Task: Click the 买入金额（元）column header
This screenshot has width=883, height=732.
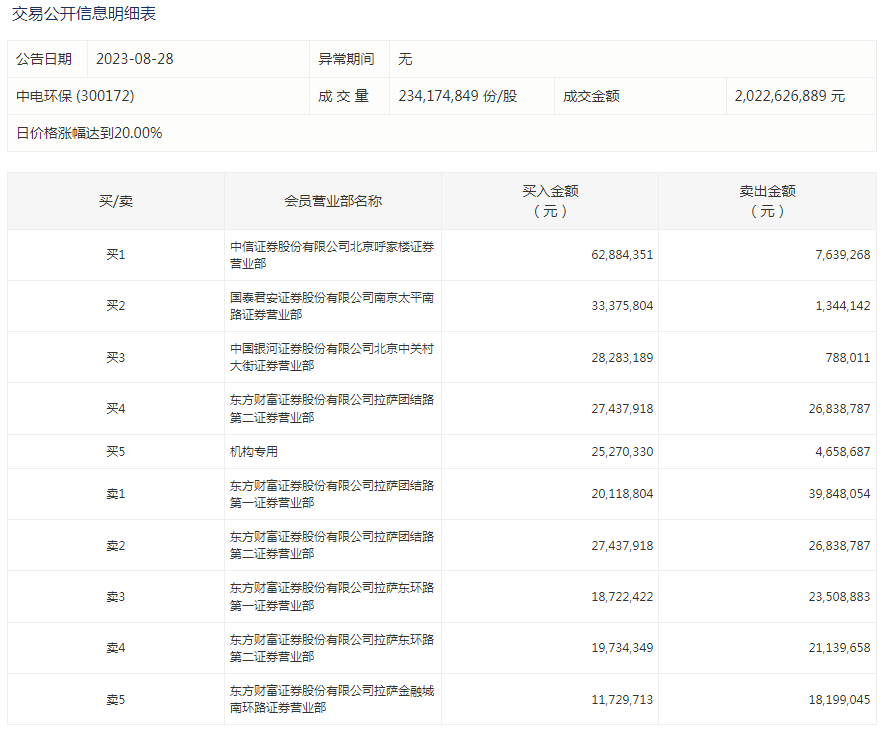Action: coord(550,201)
